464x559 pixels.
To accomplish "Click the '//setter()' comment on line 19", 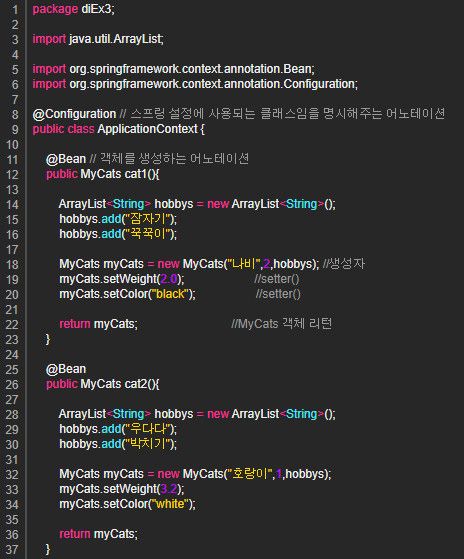I will 277,279.
